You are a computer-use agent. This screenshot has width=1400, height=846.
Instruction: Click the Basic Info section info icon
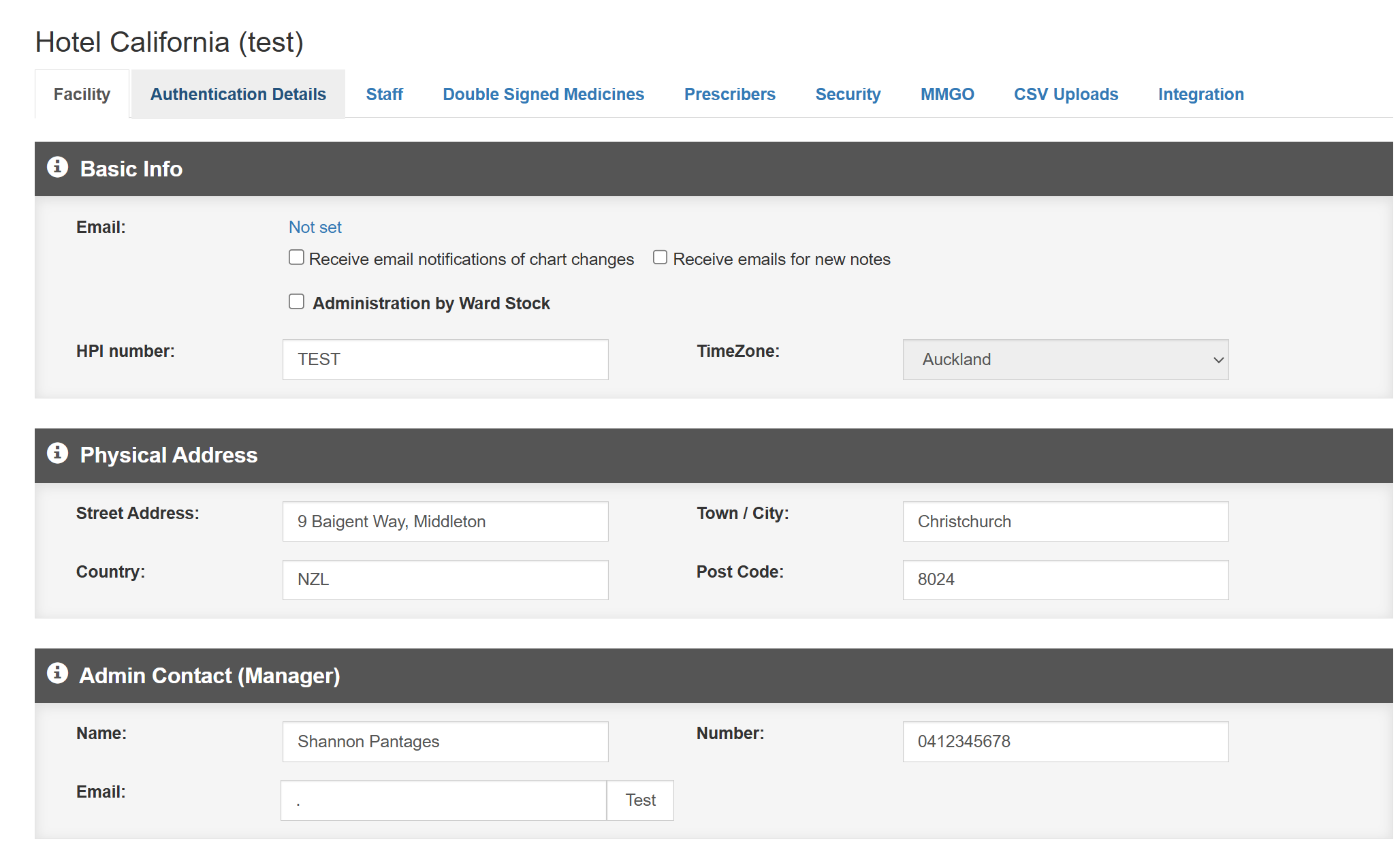point(57,167)
